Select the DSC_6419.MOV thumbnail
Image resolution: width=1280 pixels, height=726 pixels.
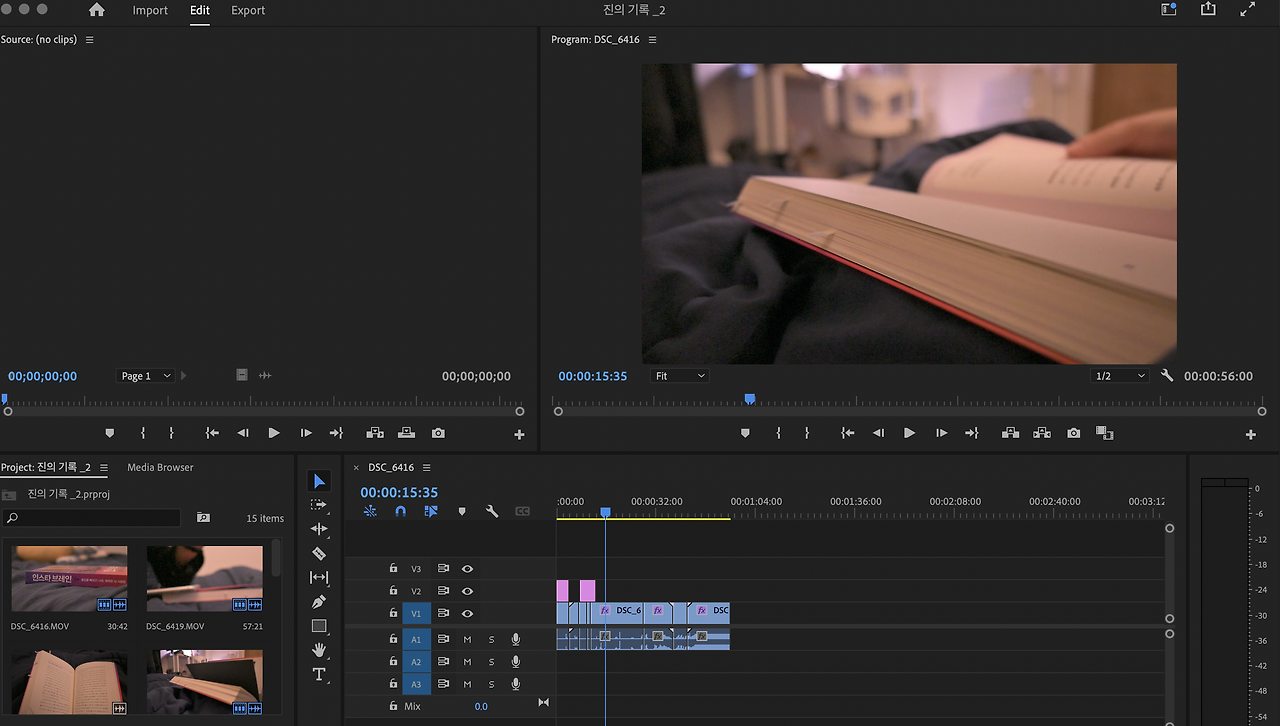tap(204, 579)
